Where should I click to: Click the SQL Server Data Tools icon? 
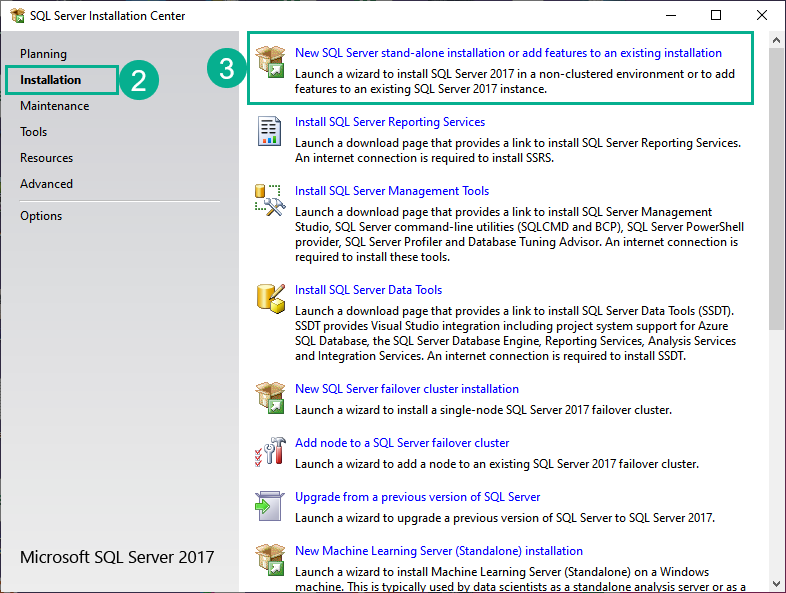(271, 298)
